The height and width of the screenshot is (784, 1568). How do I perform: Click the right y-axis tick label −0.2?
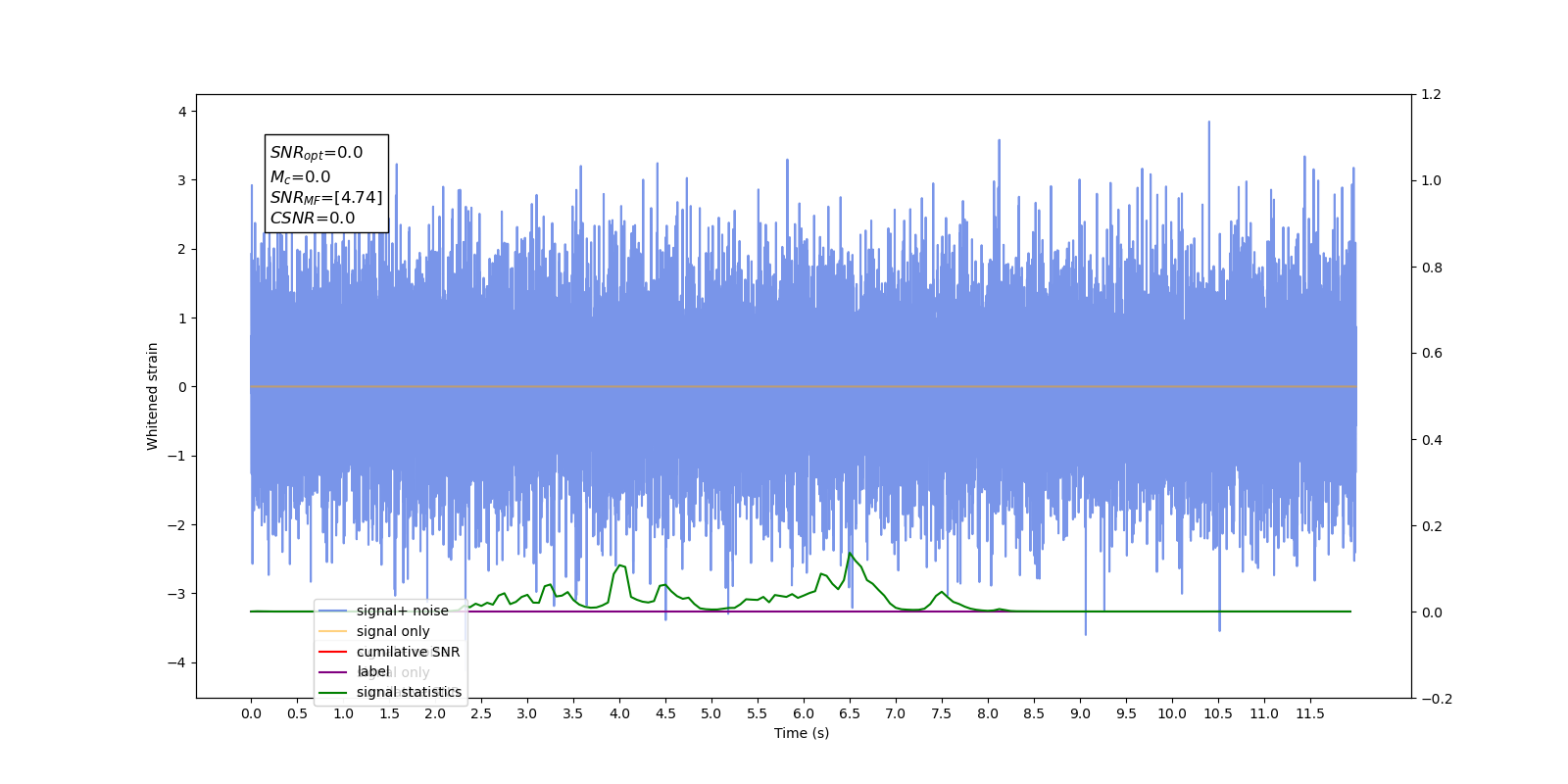pyautogui.click(x=1437, y=699)
